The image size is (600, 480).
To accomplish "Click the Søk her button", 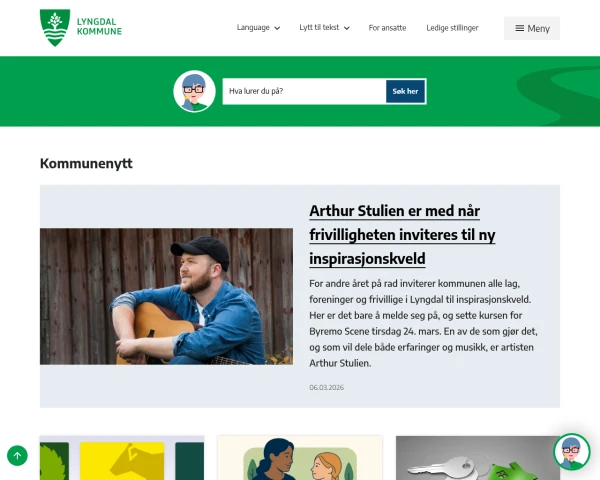I will (x=405, y=91).
